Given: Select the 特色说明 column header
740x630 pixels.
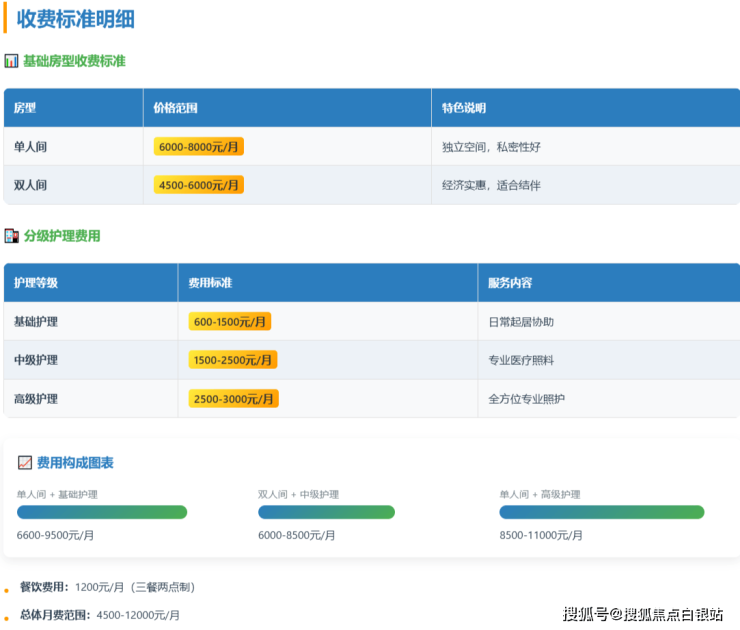Looking at the screenshot, I should pos(464,108).
